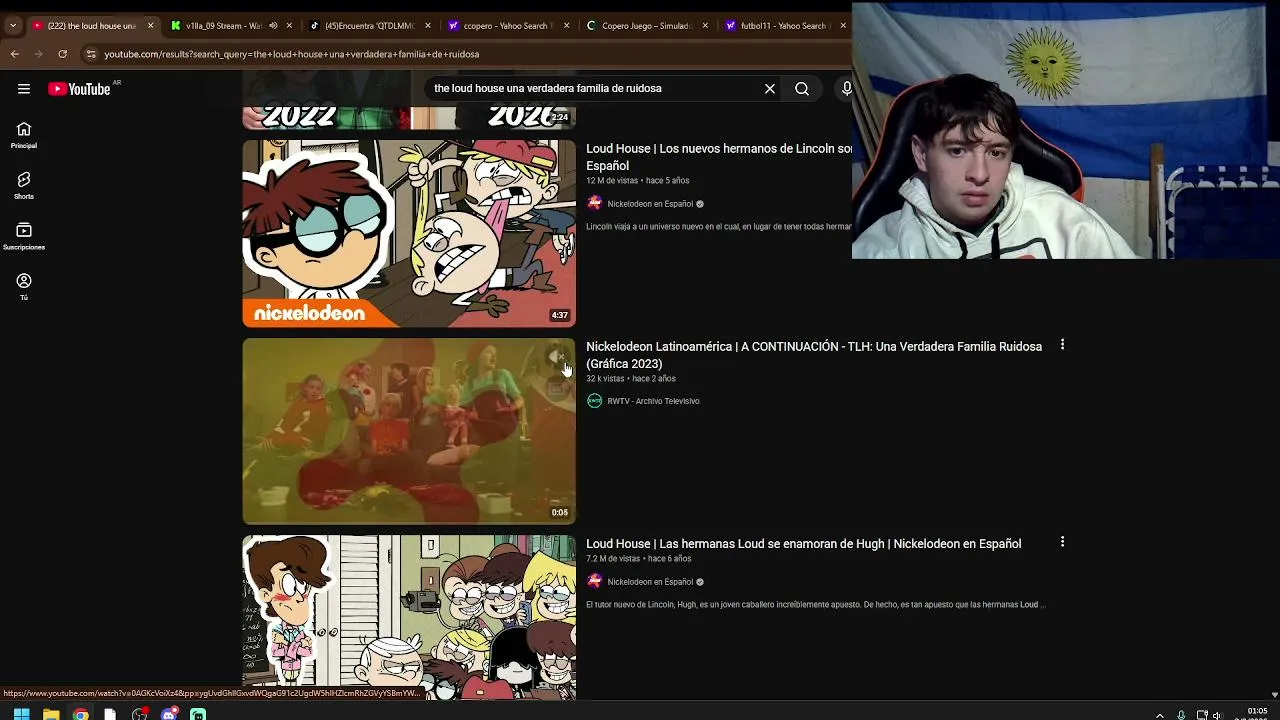Viewport: 1280px width, 720px height.
Task: Click Nickelodeon avatar beside the Hugh video
Action: 594,581
